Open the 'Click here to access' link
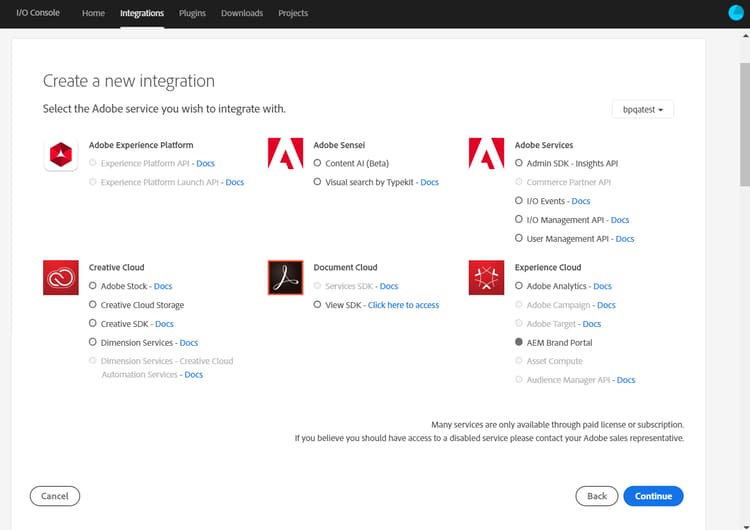The height and width of the screenshot is (530, 750). pos(403,305)
